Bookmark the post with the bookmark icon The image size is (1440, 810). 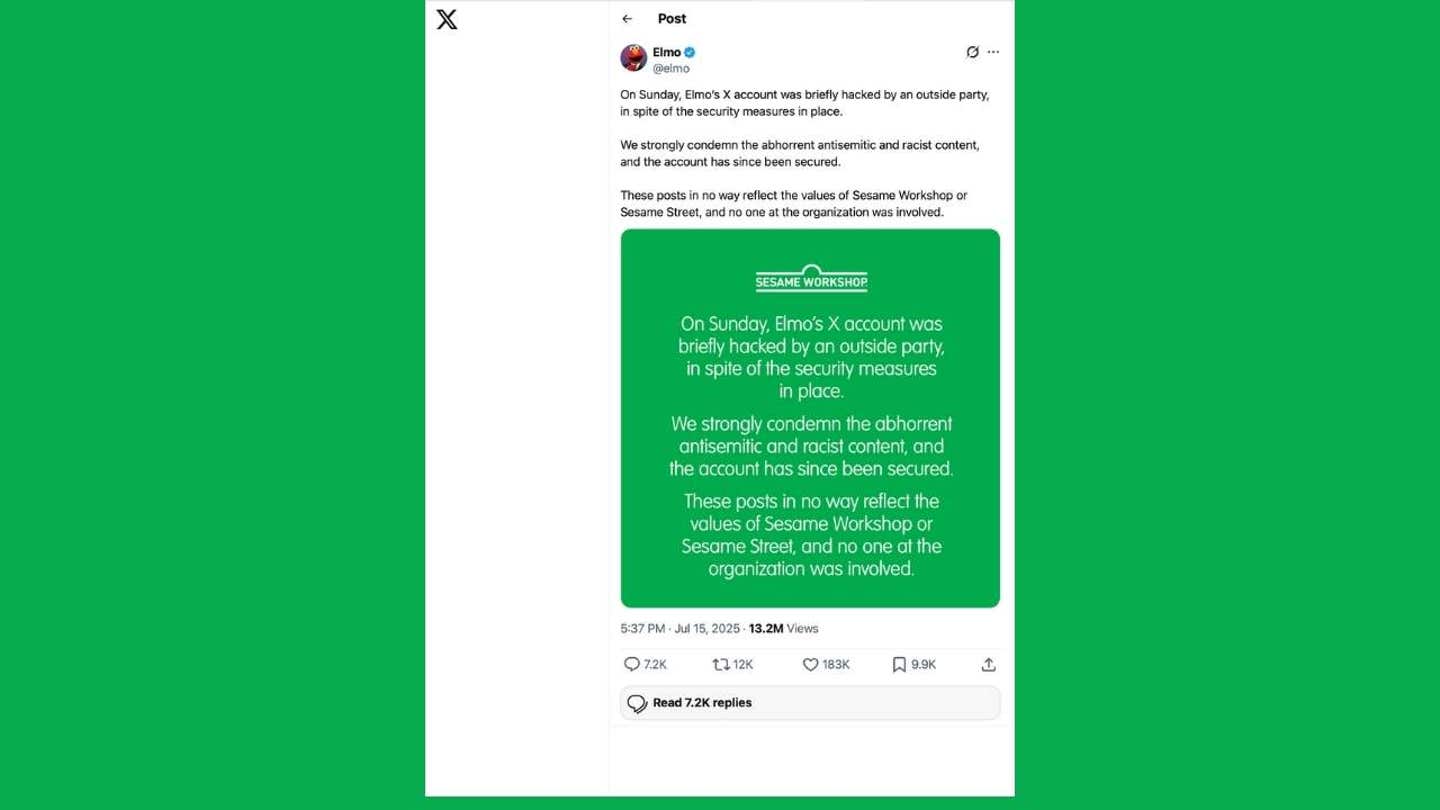899,664
